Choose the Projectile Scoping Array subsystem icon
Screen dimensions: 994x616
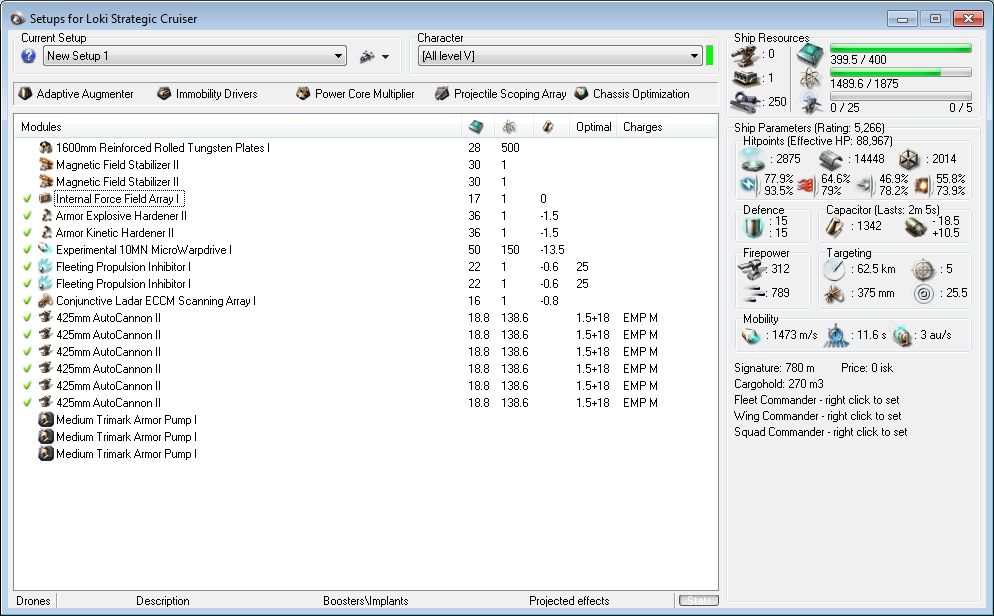[x=442, y=94]
